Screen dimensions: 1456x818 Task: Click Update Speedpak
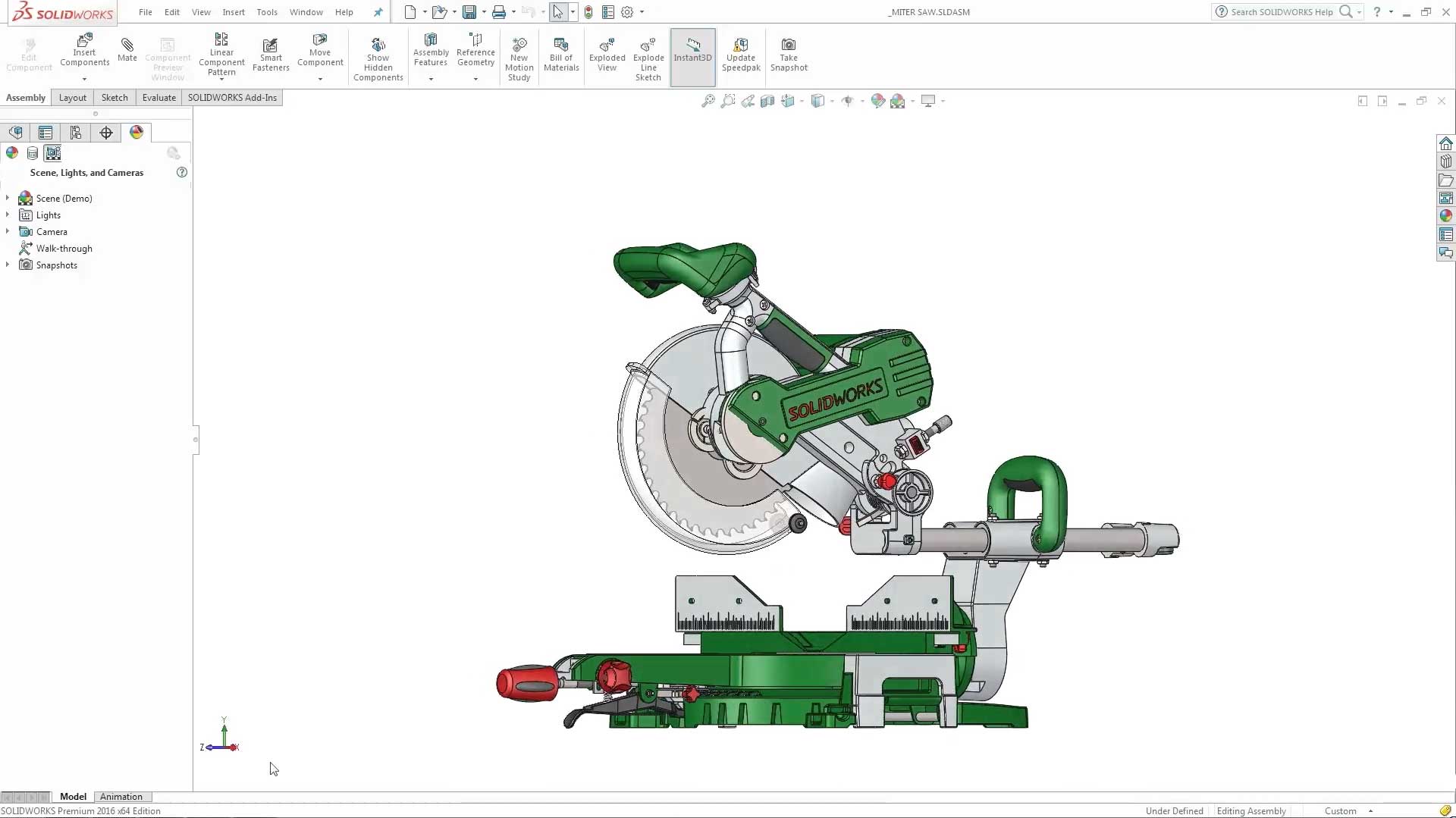pos(741,55)
